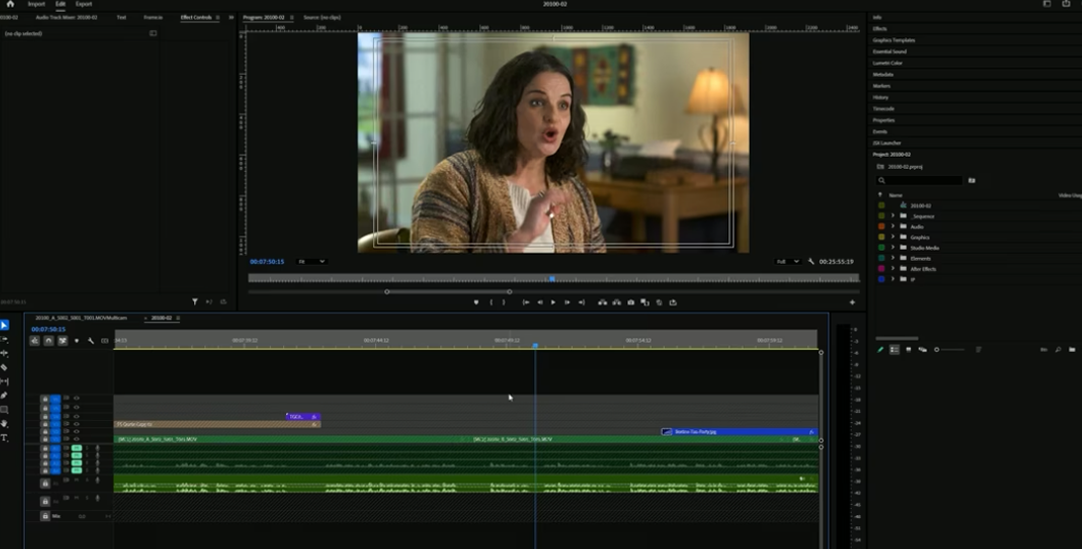Open the Text panel tab
The width and height of the screenshot is (1082, 549).
point(121,17)
